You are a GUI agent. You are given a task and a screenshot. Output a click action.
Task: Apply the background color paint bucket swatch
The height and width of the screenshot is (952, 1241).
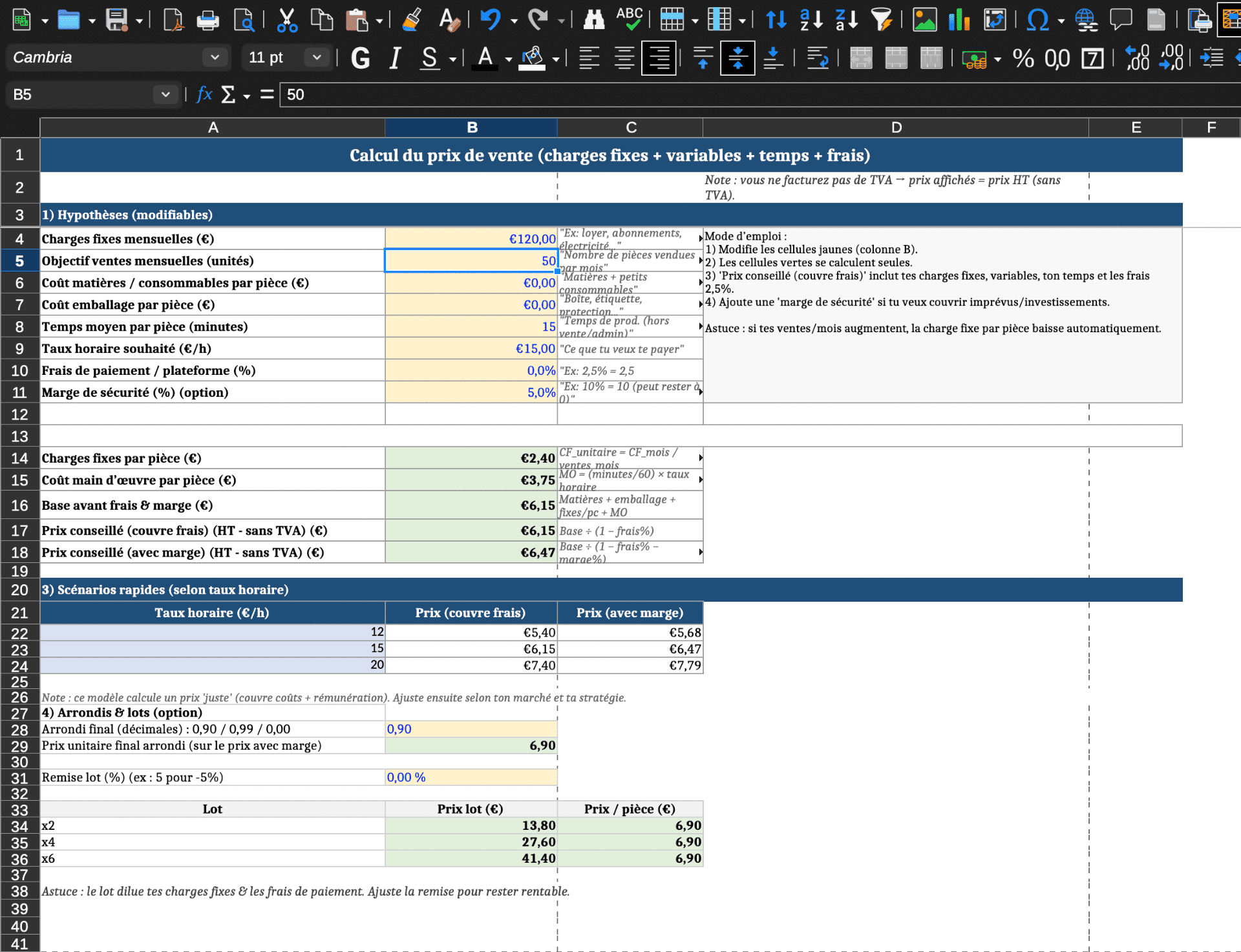coord(532,59)
